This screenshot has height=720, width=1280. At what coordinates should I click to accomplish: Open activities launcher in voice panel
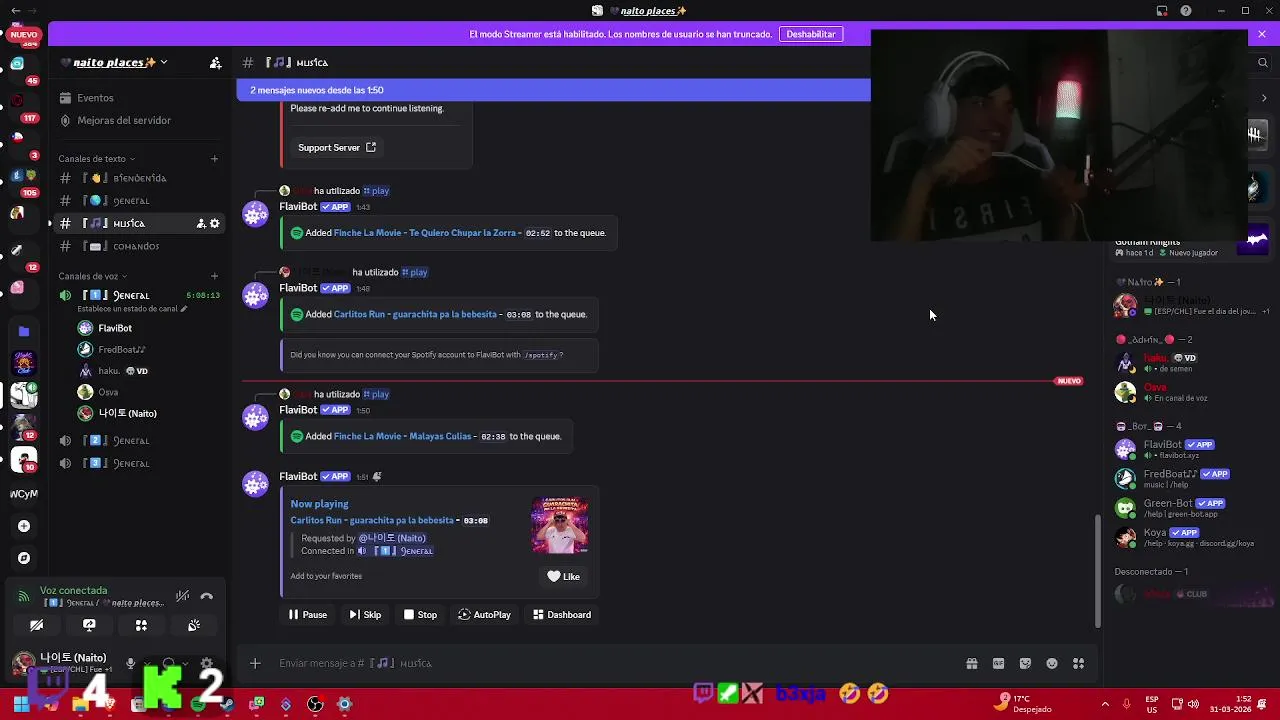(141, 625)
